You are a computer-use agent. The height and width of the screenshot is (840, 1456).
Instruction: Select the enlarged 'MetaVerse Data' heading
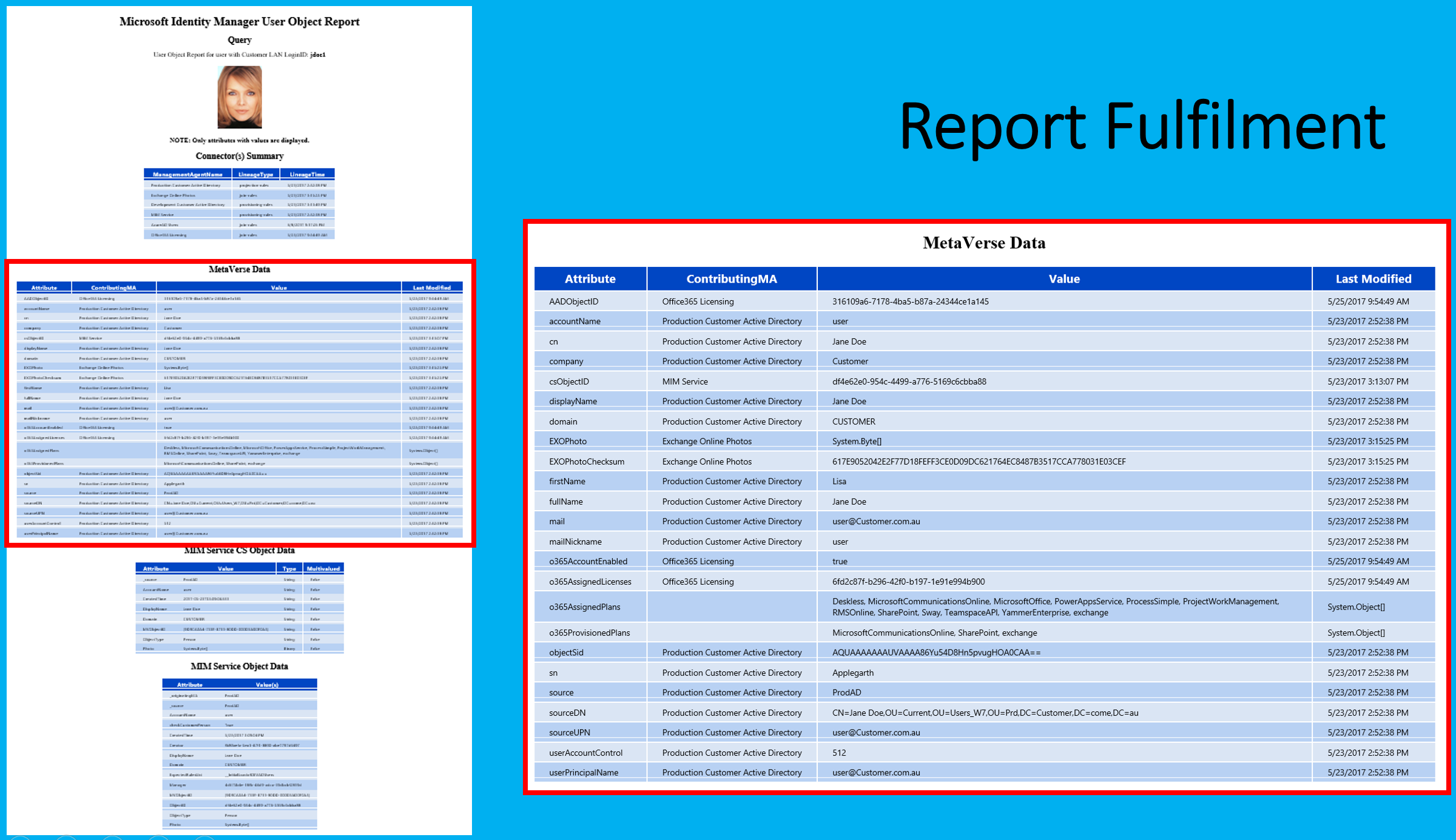click(x=983, y=243)
